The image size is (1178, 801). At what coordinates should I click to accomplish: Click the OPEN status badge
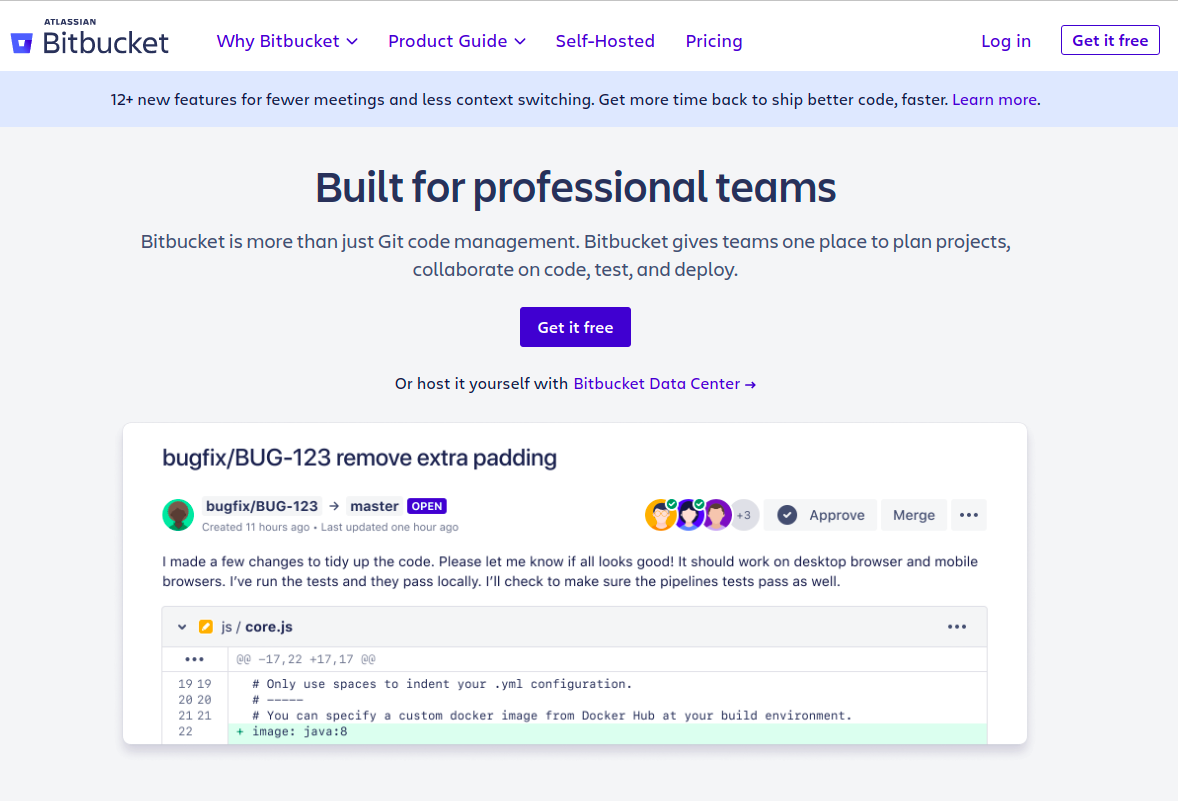coord(427,506)
